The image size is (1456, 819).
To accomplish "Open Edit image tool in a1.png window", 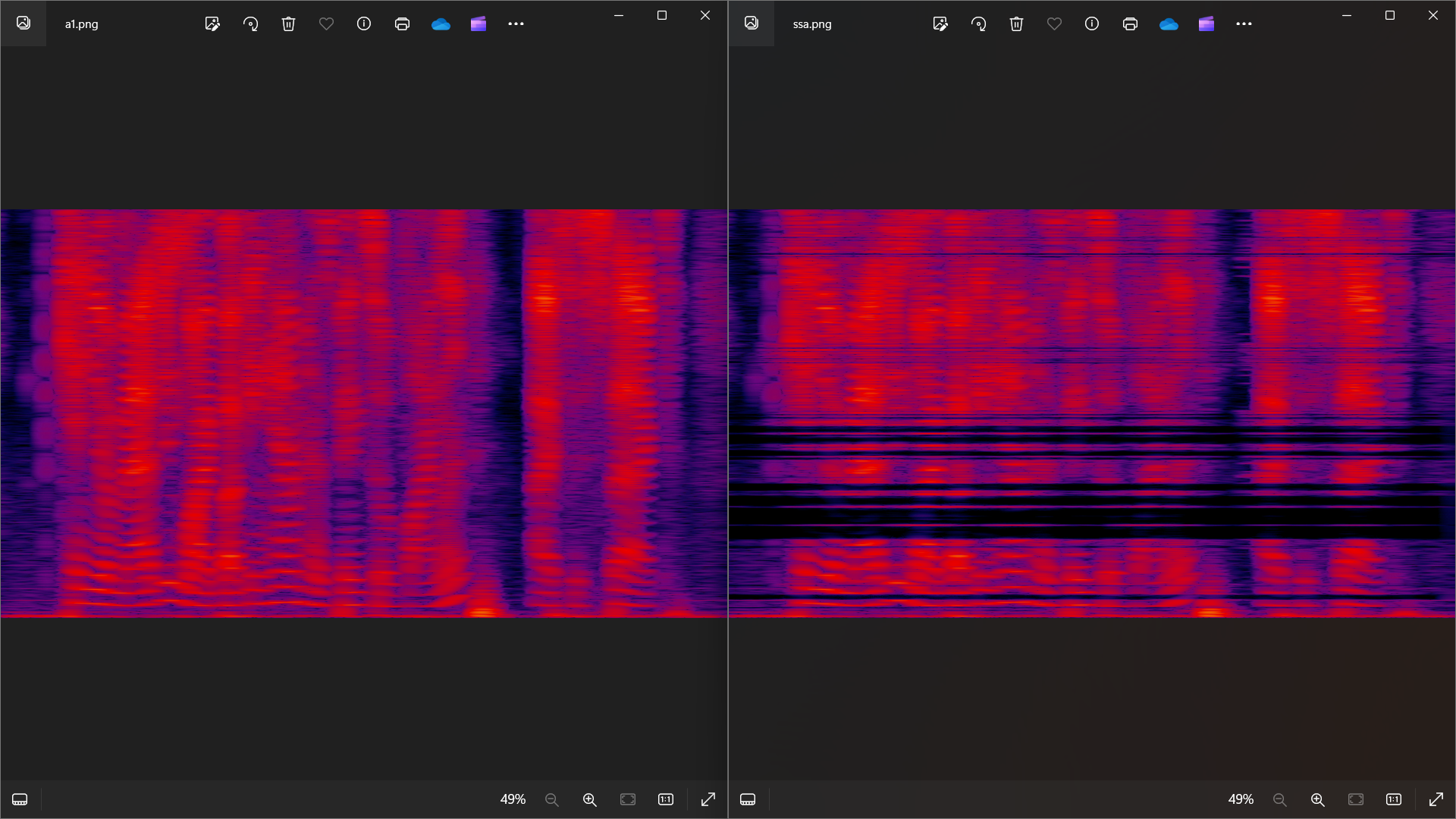I will [212, 24].
